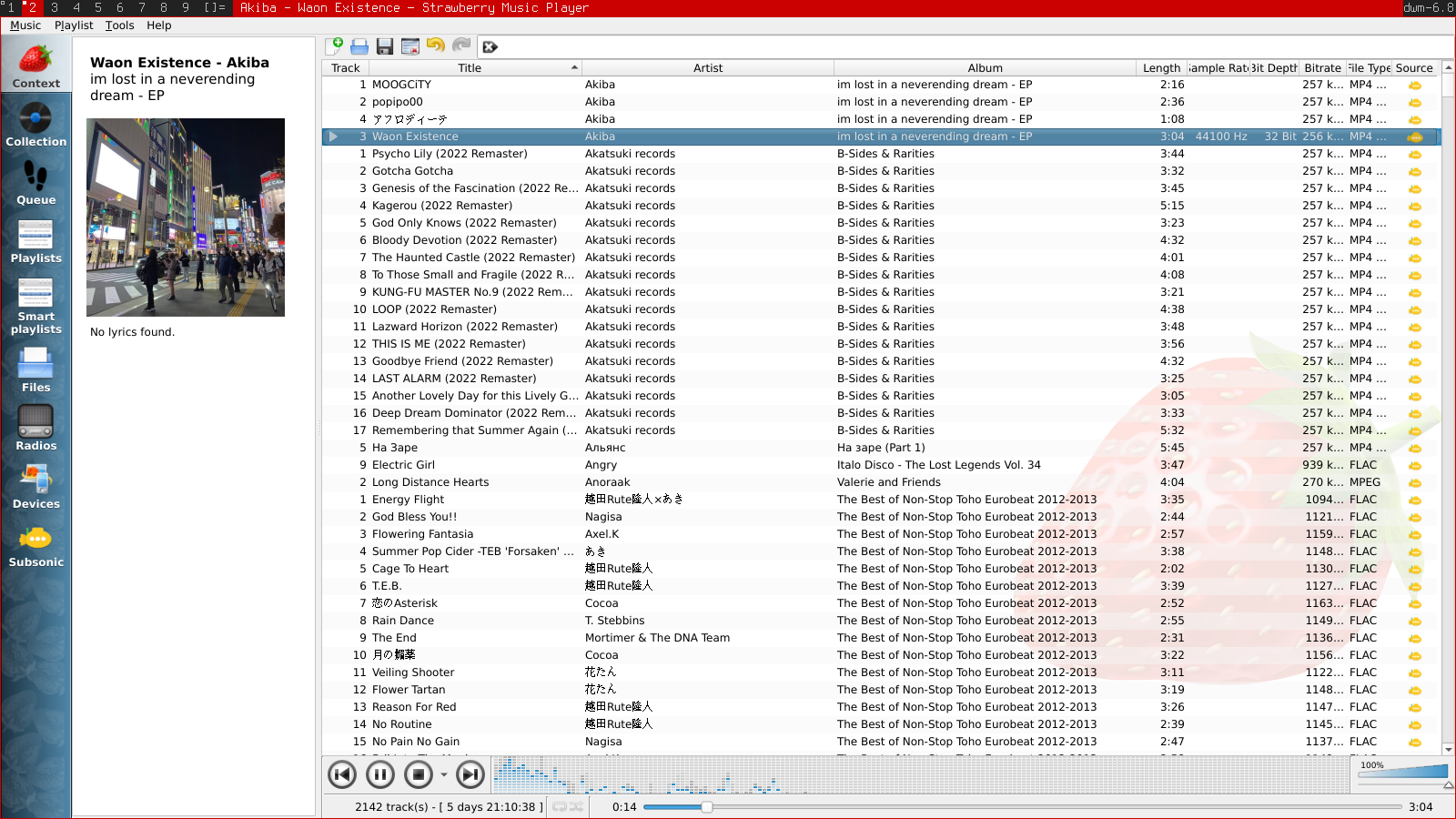Switch to the Playlists view
The image size is (1456, 819).
[35, 241]
